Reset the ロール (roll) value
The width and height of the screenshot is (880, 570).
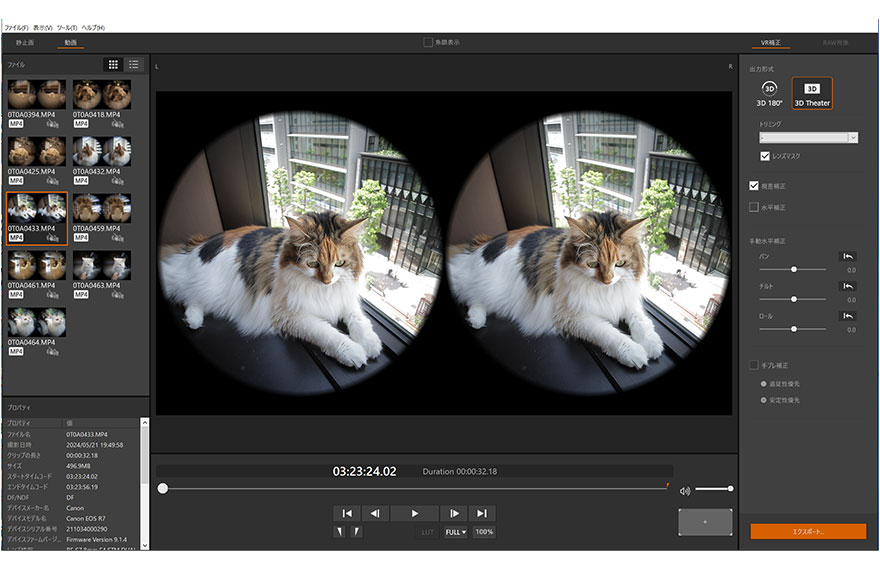848,316
